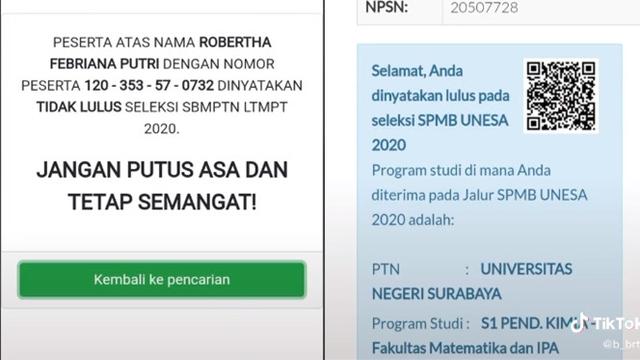
Task: Click the QR code image
Action: (561, 96)
